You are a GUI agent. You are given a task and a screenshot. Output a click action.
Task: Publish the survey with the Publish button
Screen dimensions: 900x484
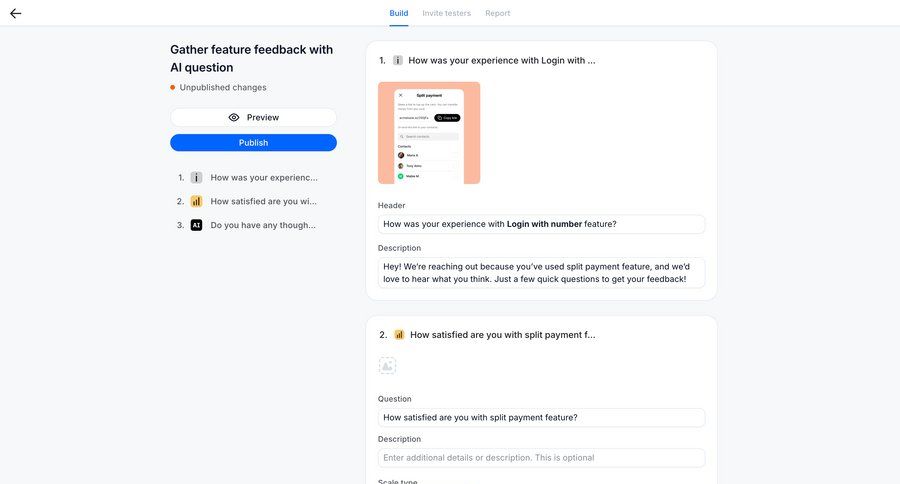click(253, 143)
